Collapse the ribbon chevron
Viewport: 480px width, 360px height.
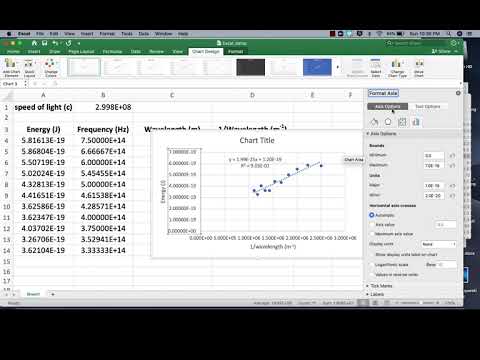coord(456,51)
